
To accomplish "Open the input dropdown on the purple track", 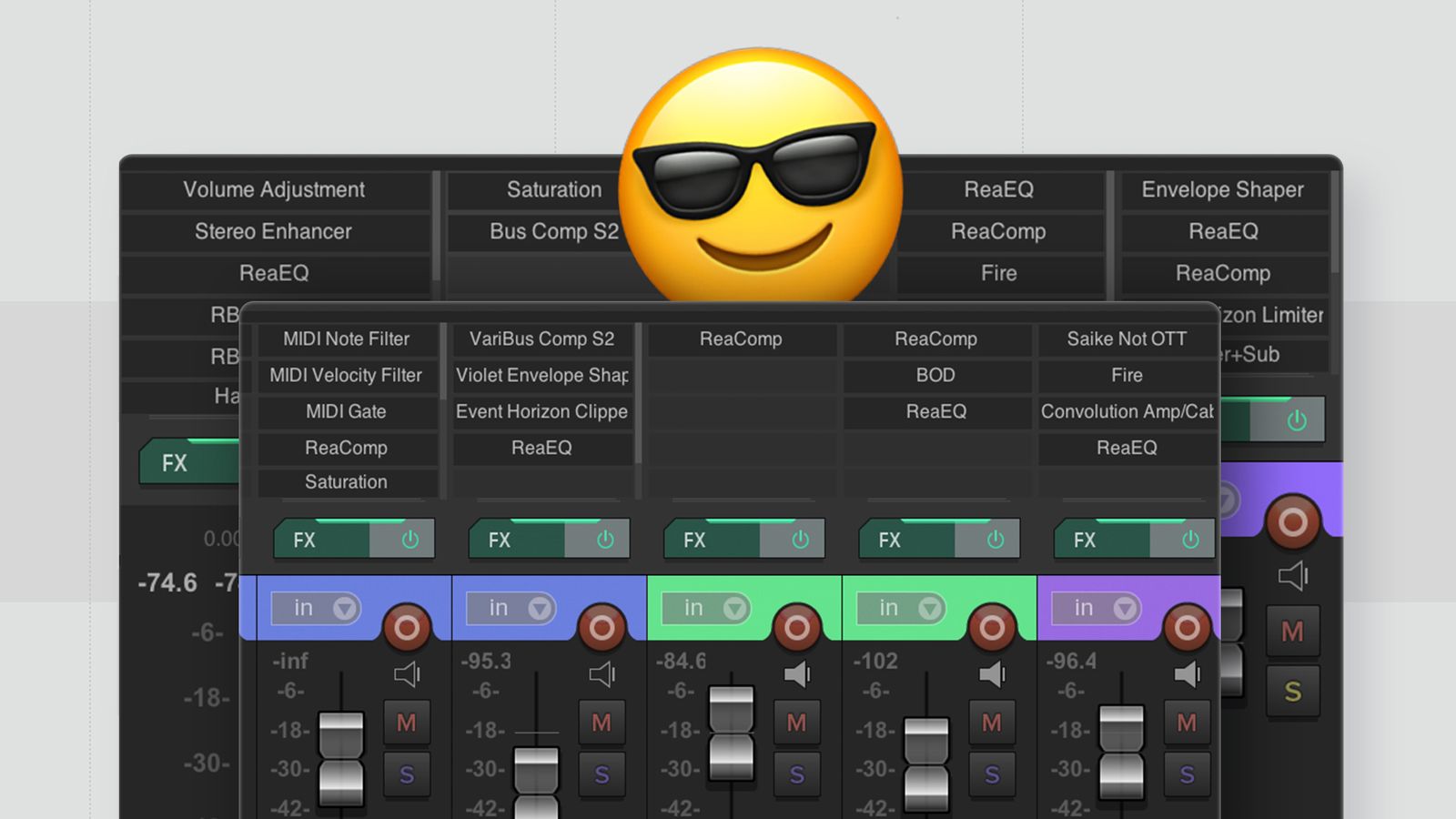I will [x=1095, y=608].
